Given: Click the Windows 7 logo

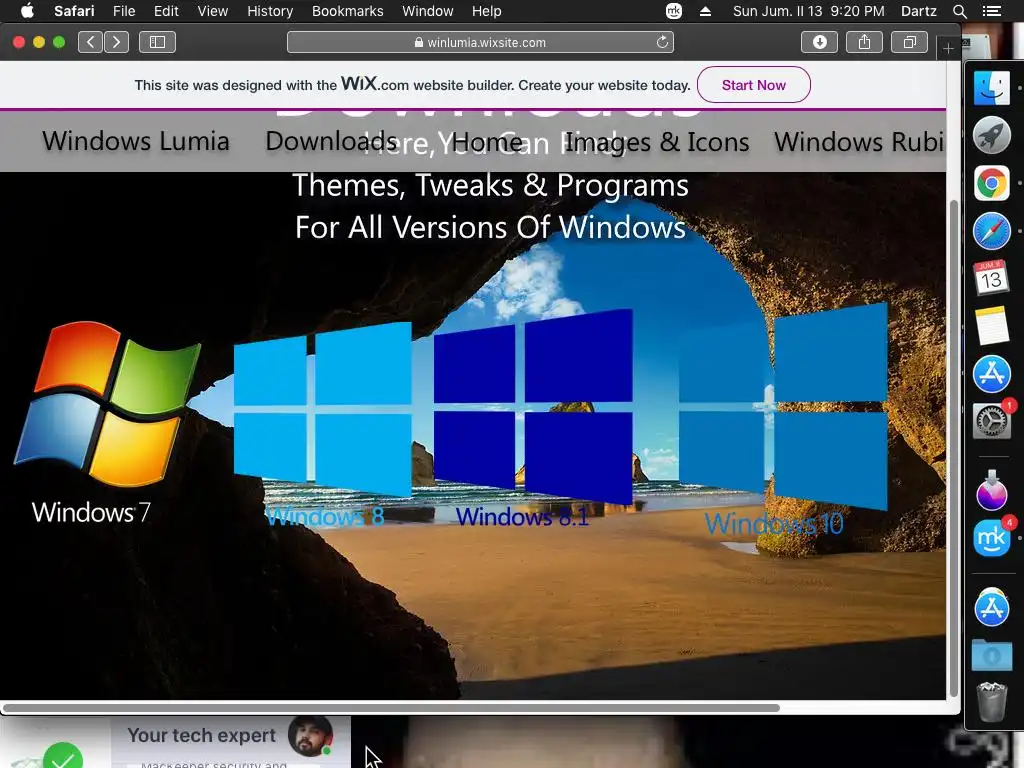Looking at the screenshot, I should (106, 404).
